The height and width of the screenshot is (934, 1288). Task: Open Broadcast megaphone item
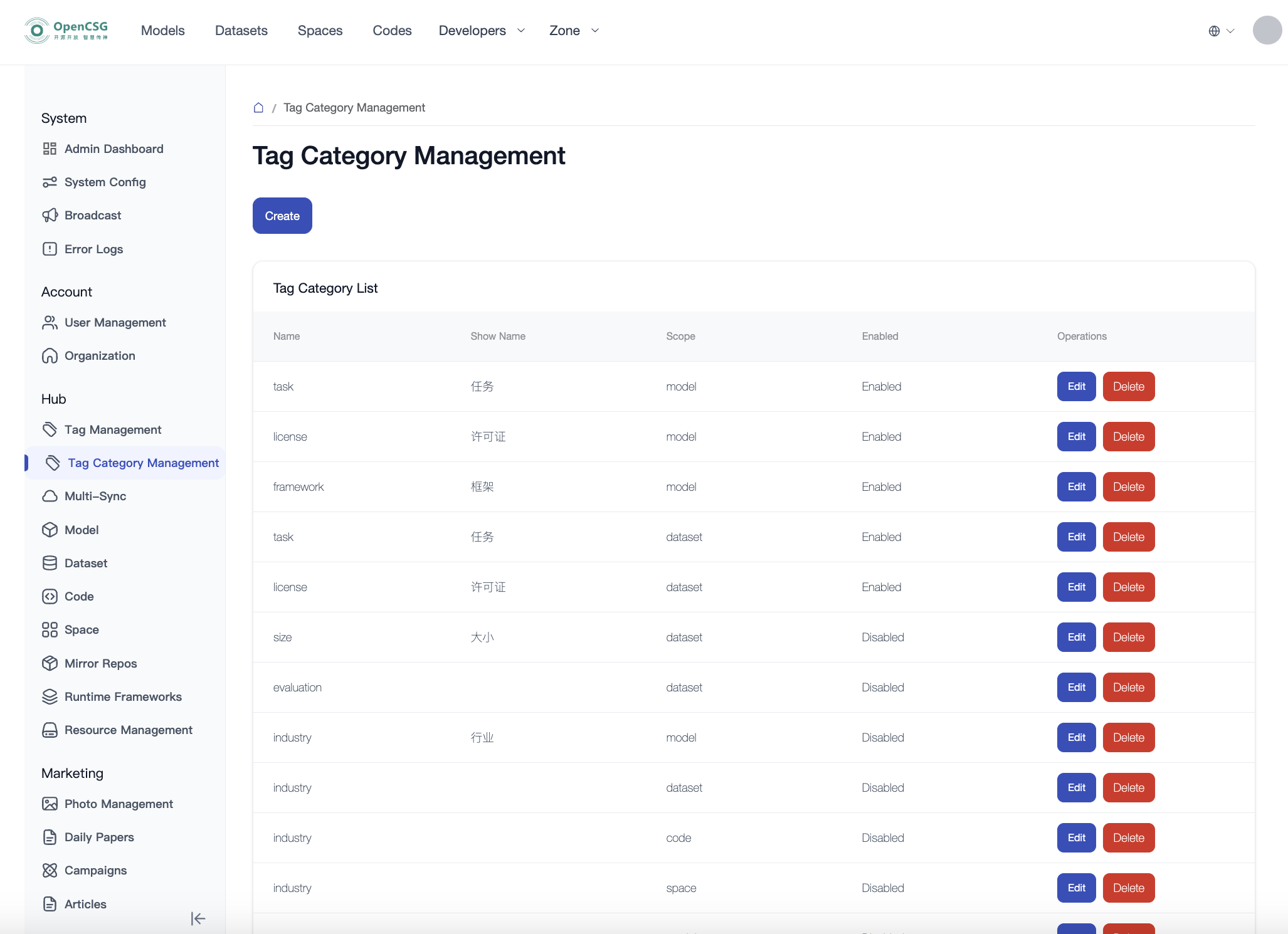93,215
